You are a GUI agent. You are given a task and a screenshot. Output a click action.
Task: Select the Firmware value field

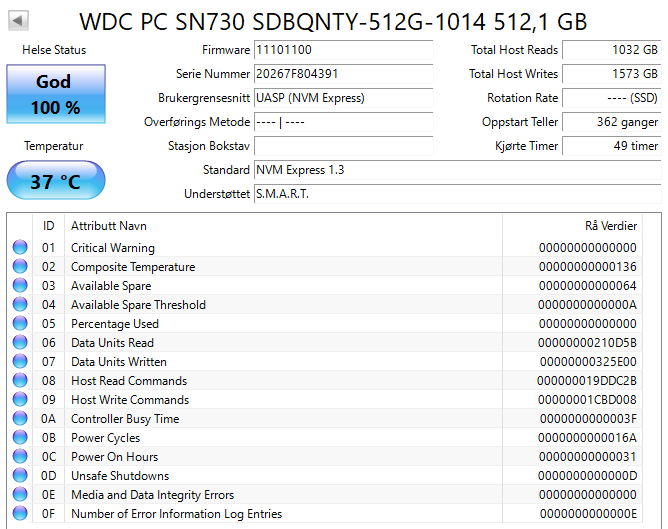tap(344, 50)
